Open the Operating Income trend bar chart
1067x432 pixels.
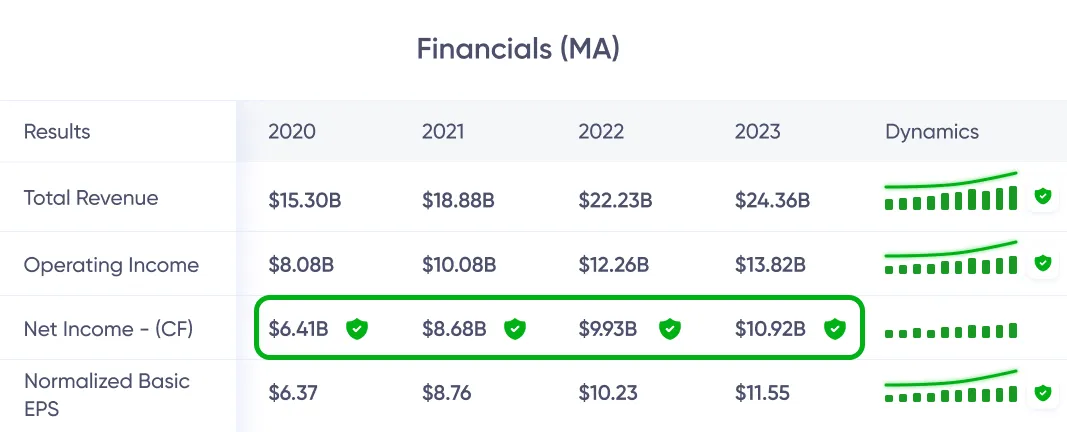pos(950,260)
